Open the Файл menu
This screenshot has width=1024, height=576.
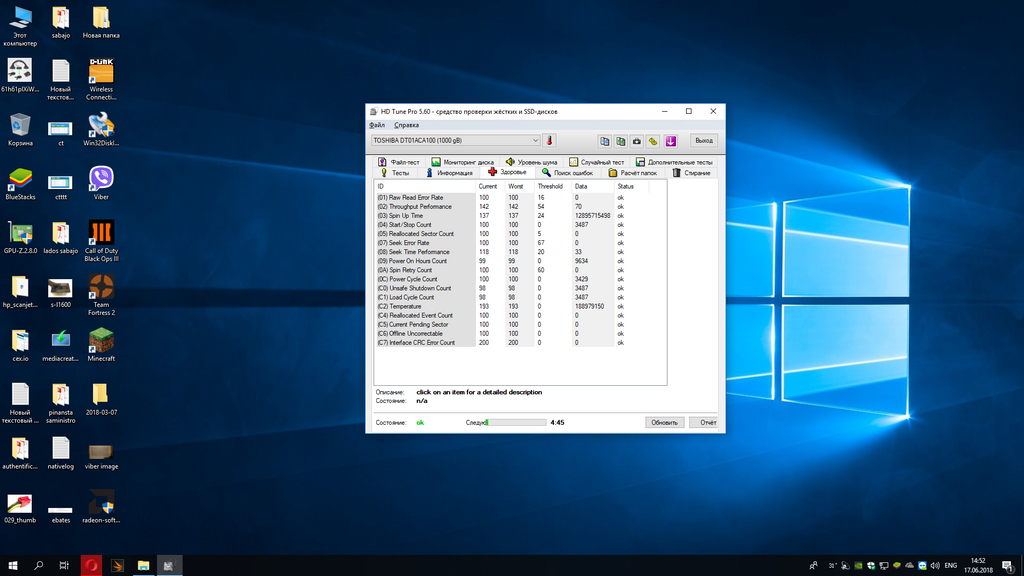377,125
